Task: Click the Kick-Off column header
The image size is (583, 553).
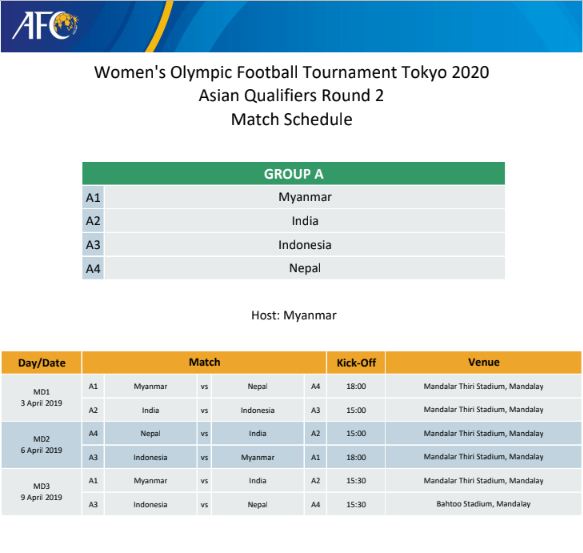Action: (x=356, y=363)
